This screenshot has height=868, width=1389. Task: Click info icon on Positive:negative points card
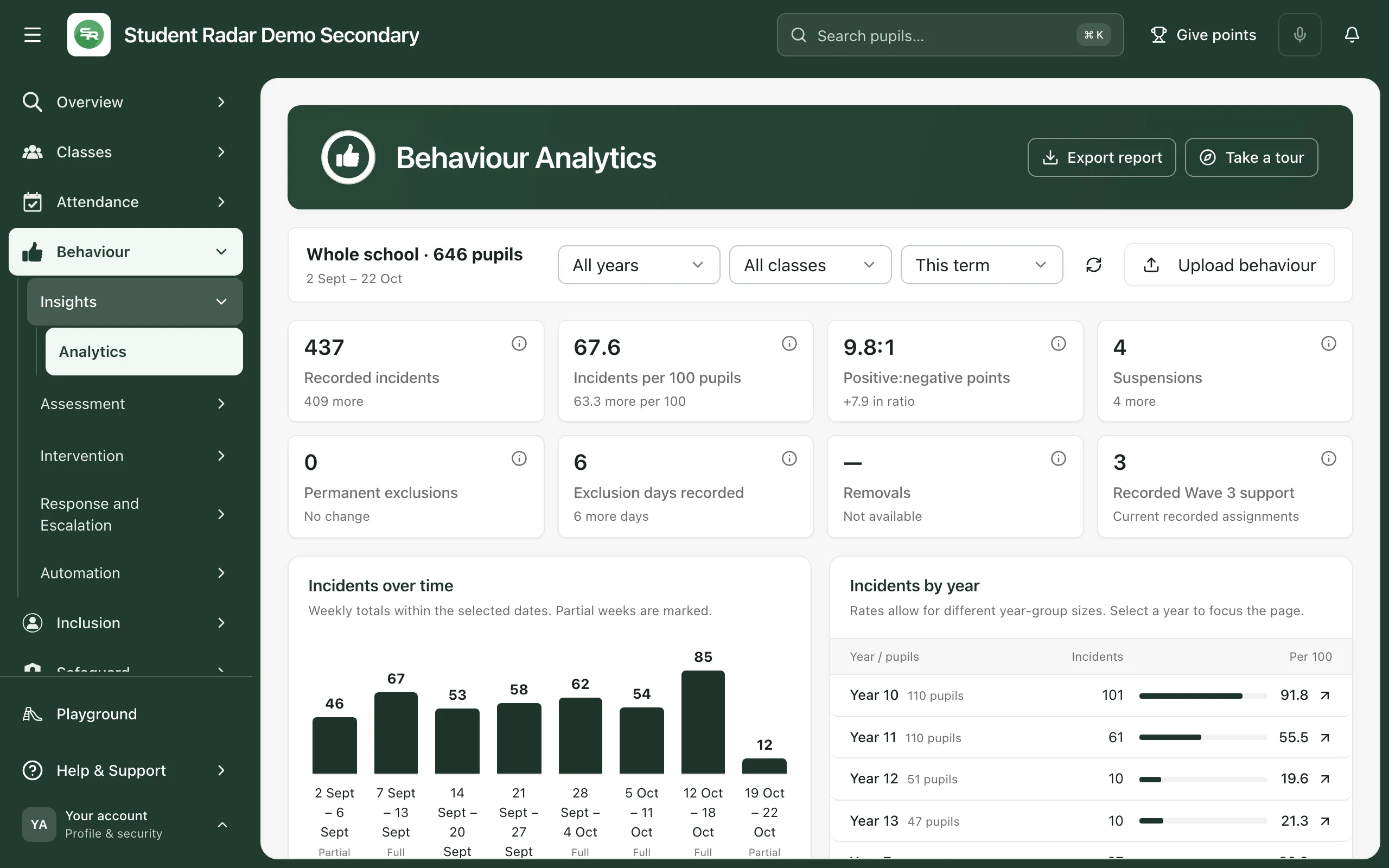1059,343
